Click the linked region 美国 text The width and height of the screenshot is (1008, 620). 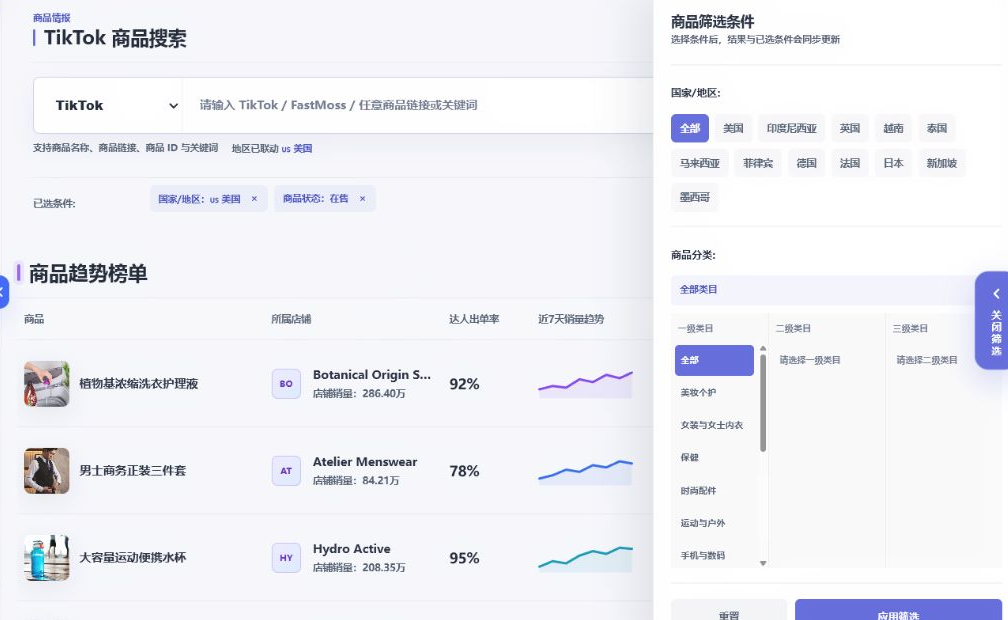tap(297, 149)
